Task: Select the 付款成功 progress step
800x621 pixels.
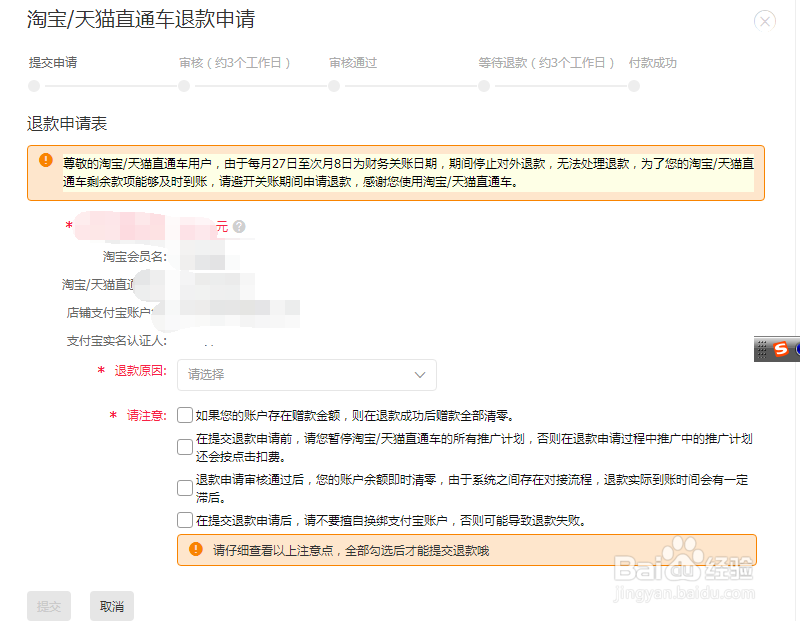Action: click(x=653, y=63)
